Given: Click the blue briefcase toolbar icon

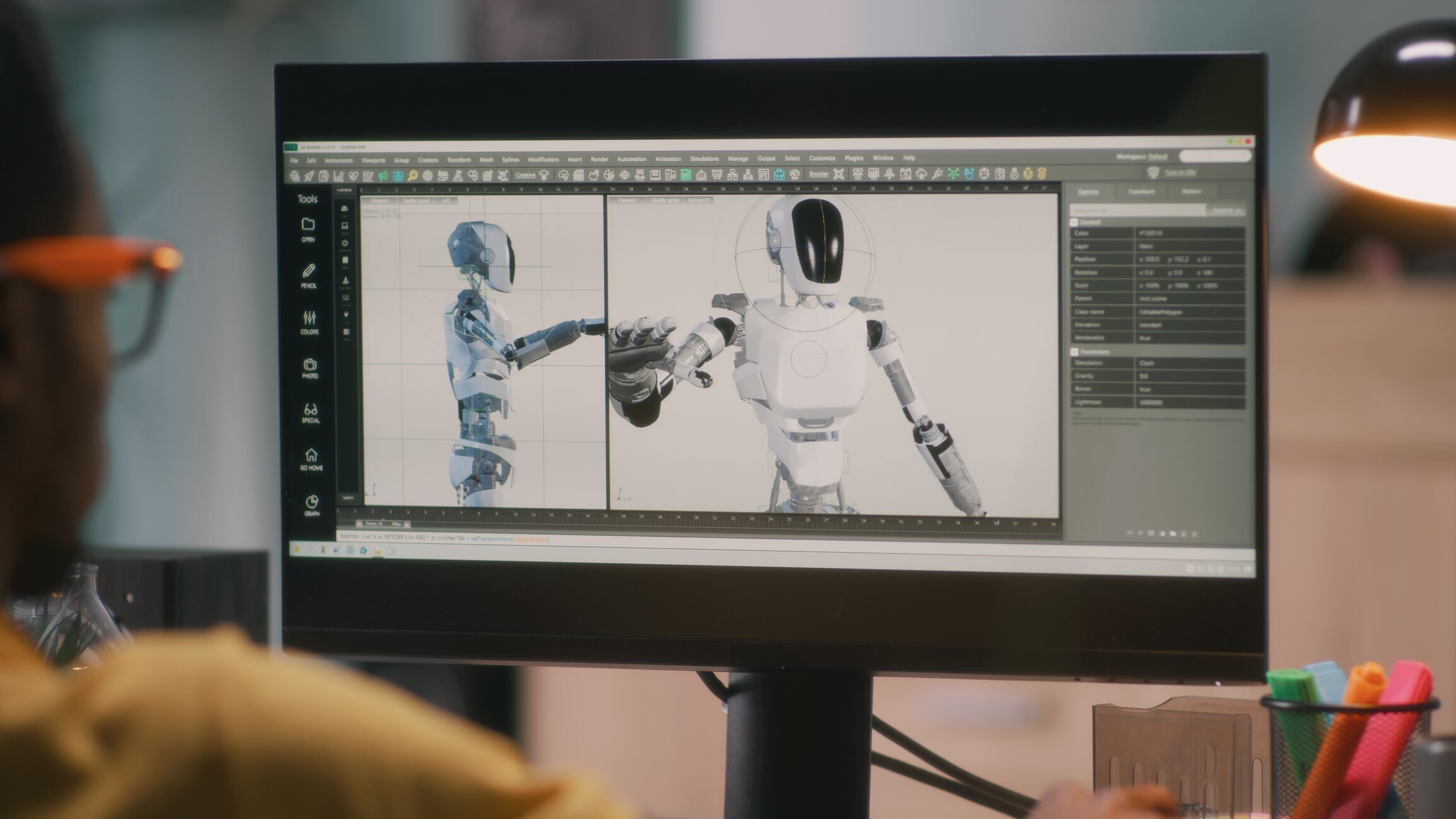Looking at the screenshot, I should click(779, 175).
